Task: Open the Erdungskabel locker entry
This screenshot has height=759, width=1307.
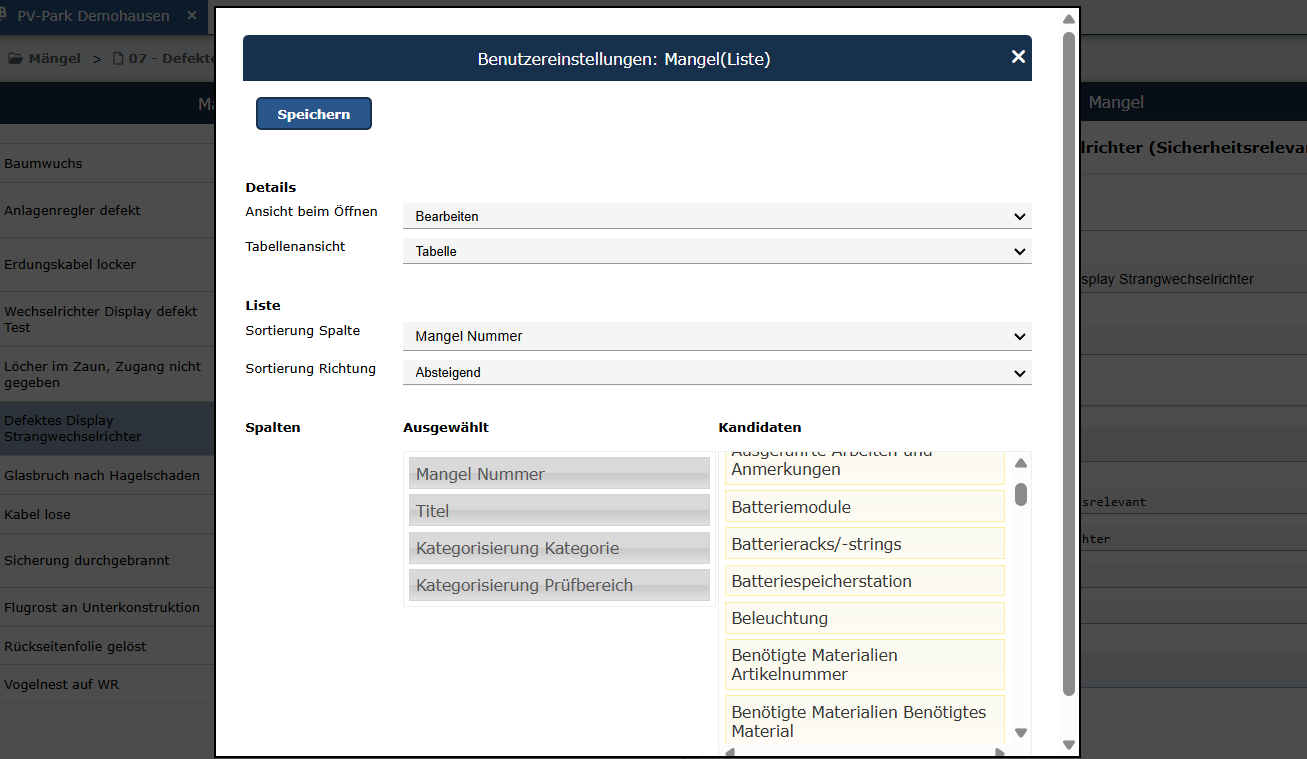Action: 107,264
